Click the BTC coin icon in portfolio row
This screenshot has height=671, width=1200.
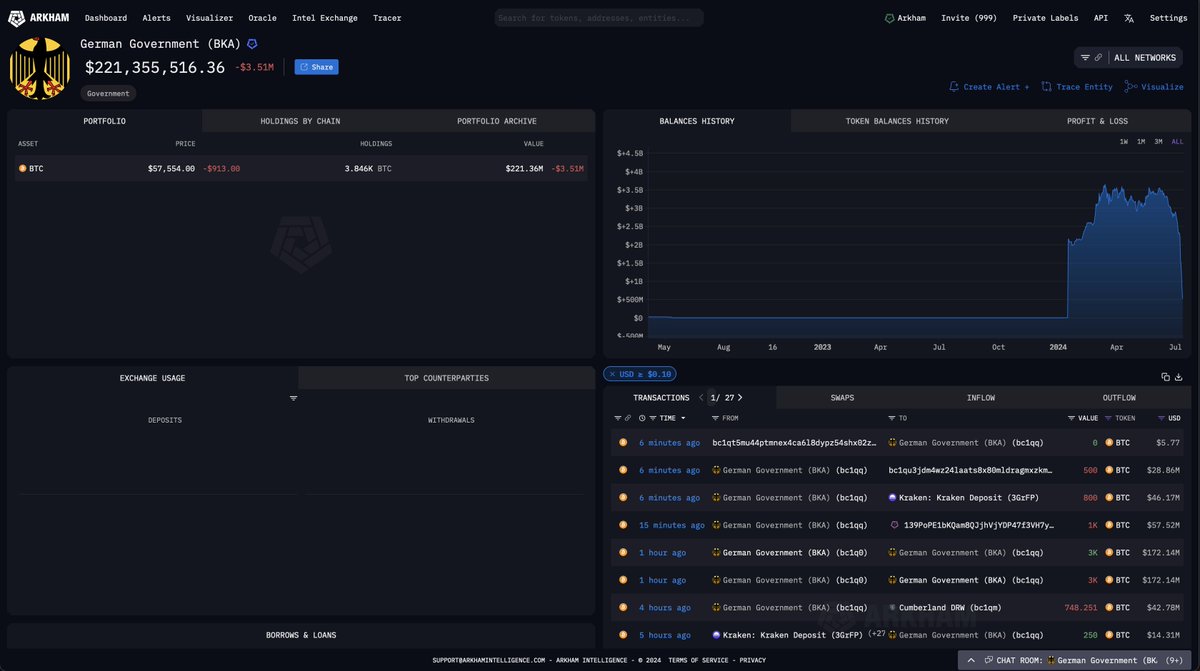pos(23,169)
